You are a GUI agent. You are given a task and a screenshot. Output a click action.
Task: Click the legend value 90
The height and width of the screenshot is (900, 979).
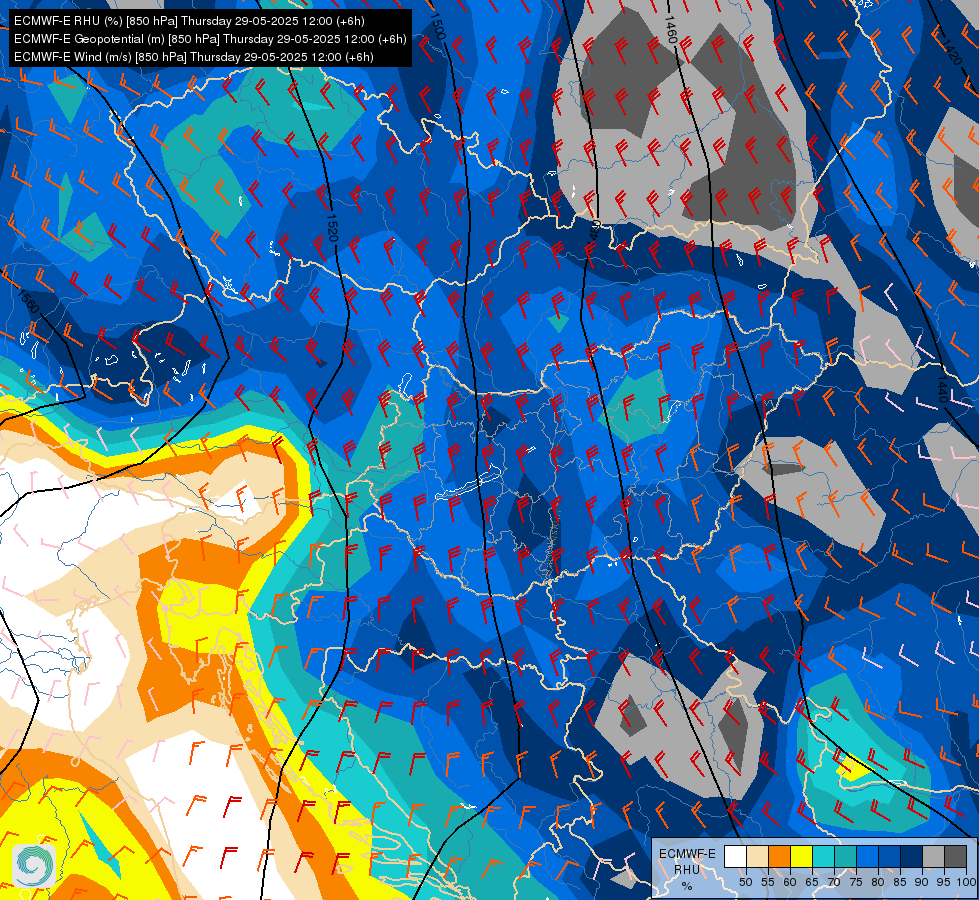922,882
